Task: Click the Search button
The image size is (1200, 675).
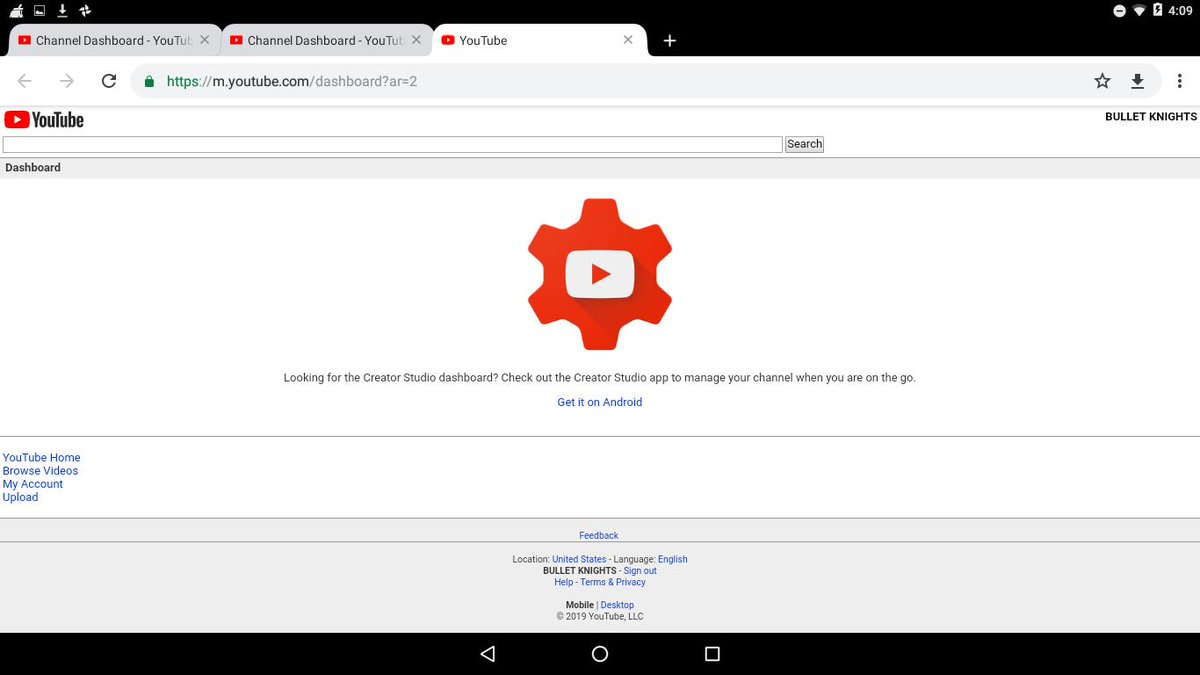Action: [x=804, y=144]
